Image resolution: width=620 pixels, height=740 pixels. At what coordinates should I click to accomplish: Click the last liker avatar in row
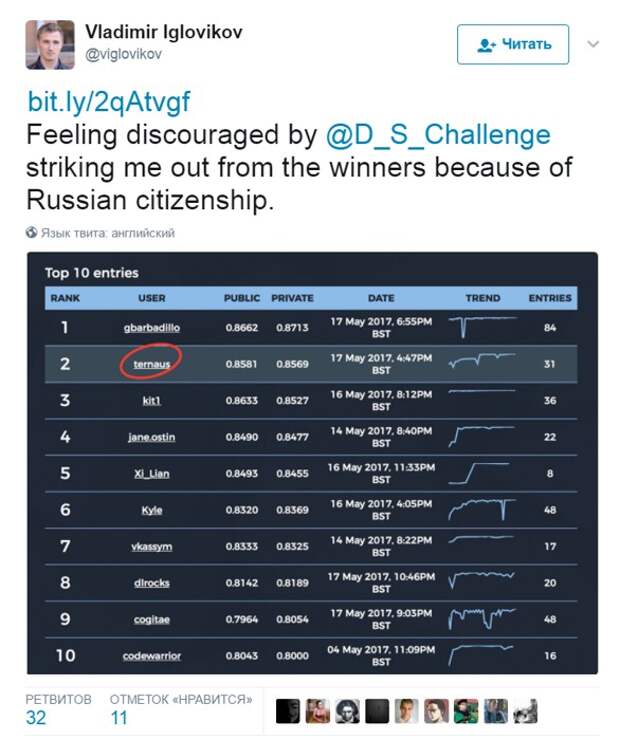(526, 711)
